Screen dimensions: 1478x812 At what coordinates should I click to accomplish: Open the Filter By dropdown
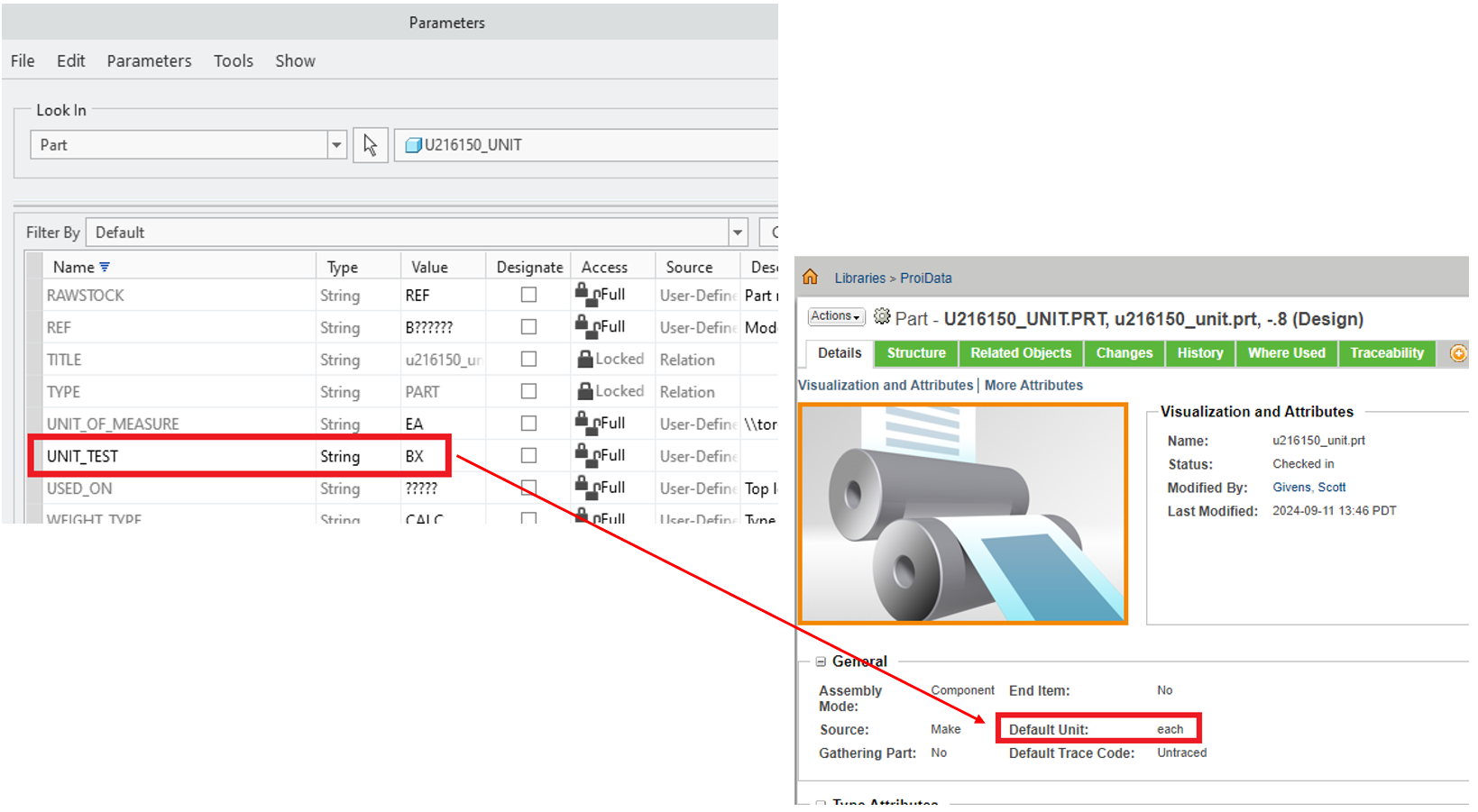pos(737,232)
